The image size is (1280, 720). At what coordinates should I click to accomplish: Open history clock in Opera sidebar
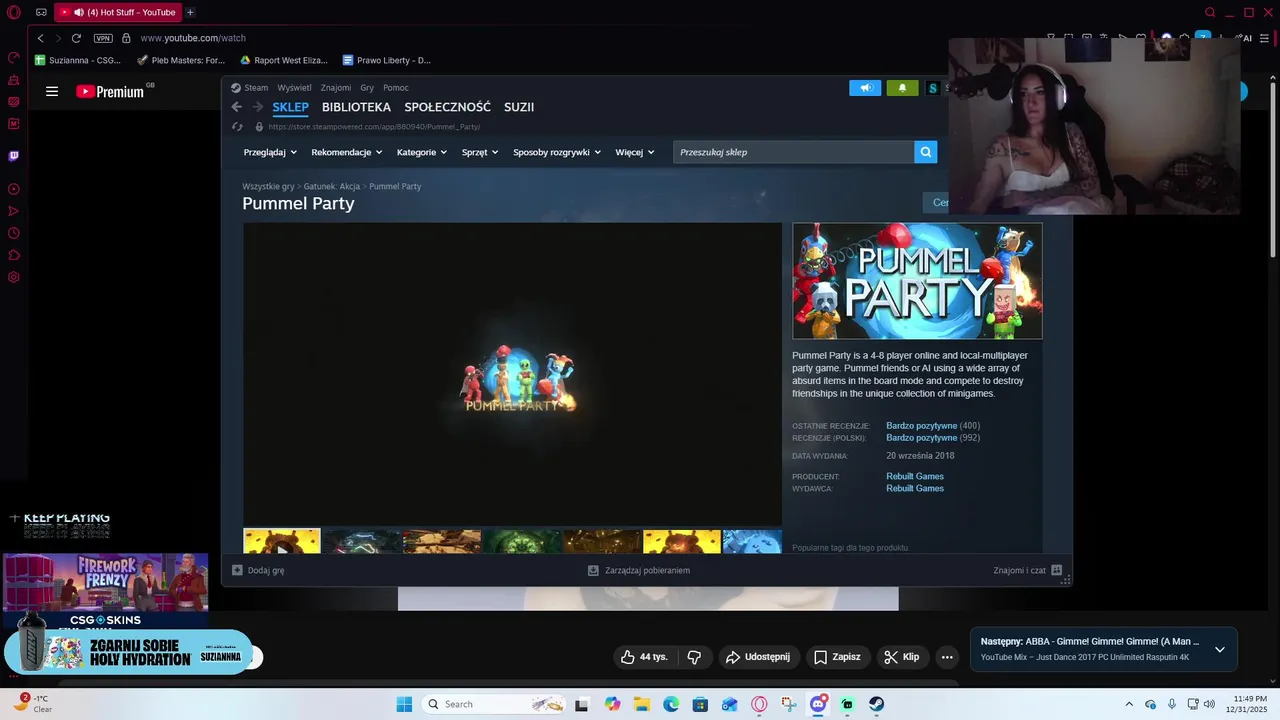[14, 233]
